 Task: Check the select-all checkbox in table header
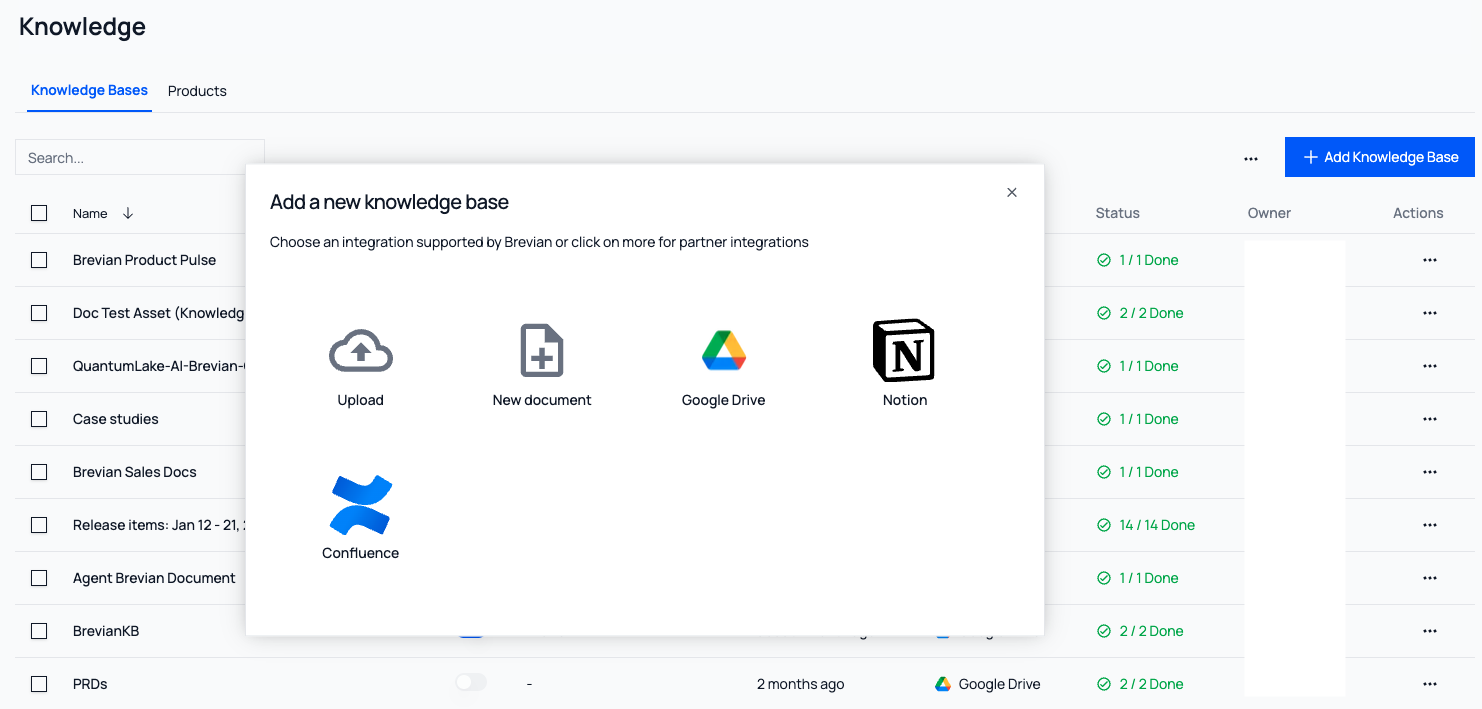(x=39, y=213)
